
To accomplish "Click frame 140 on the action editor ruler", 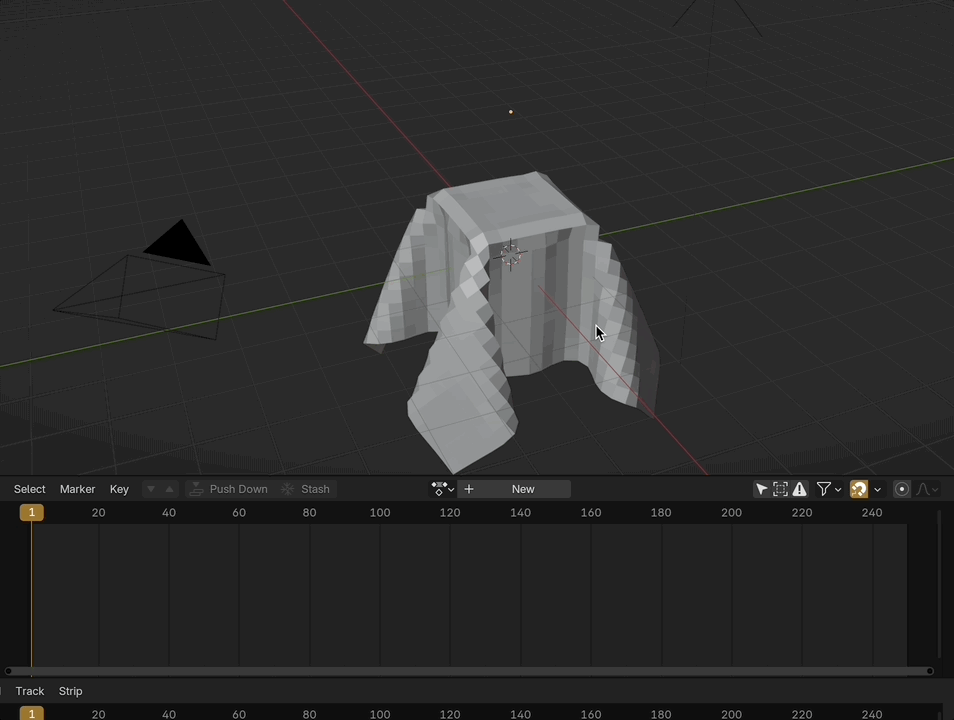I will point(520,512).
